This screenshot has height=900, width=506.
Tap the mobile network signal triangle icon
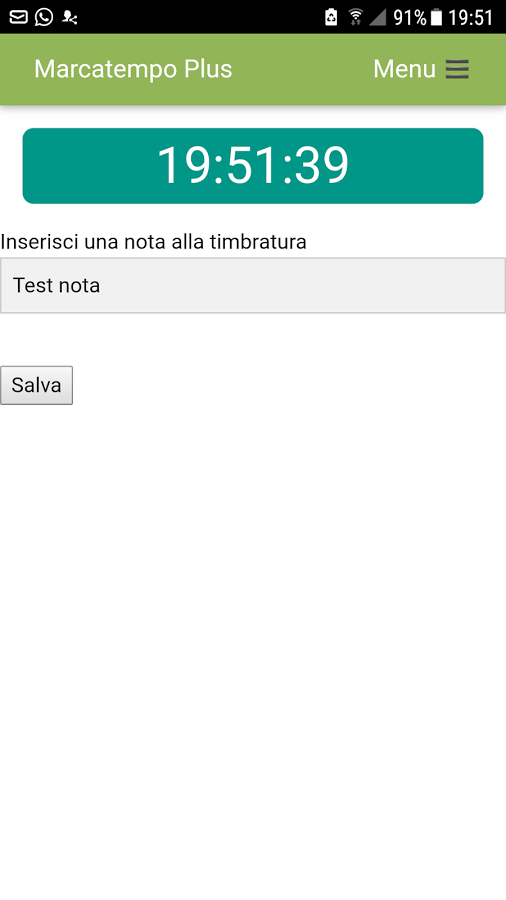[377, 17]
